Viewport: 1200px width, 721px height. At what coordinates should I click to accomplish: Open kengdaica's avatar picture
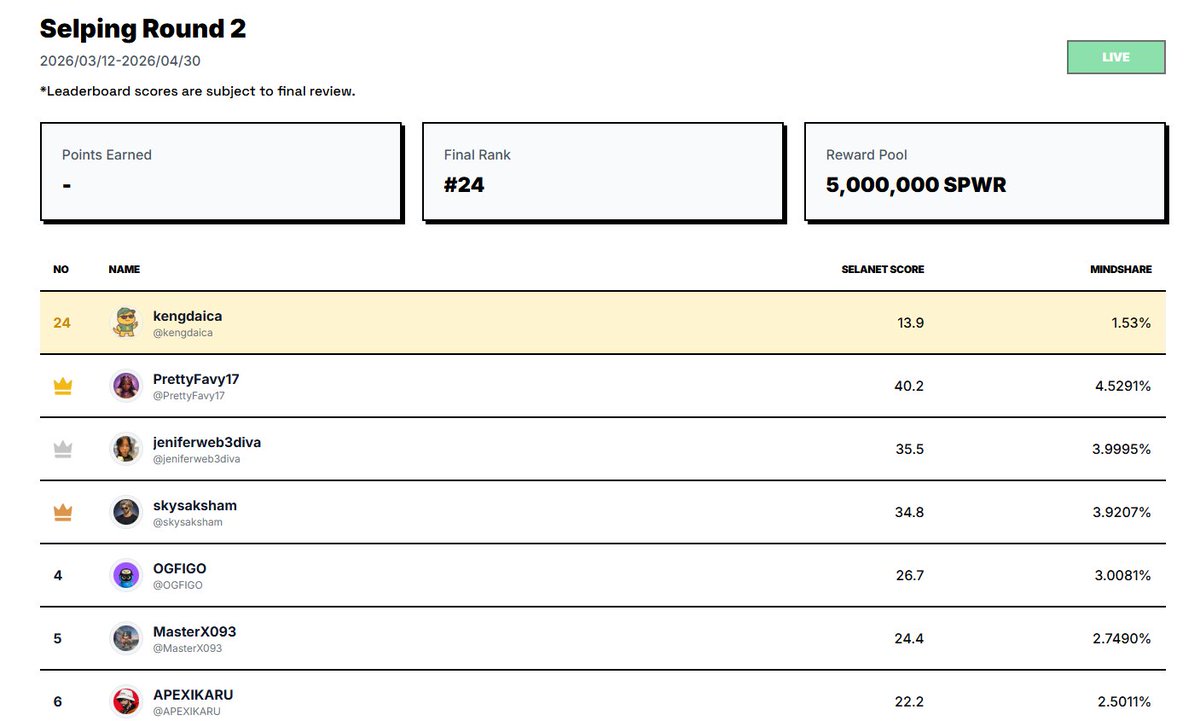pos(126,323)
